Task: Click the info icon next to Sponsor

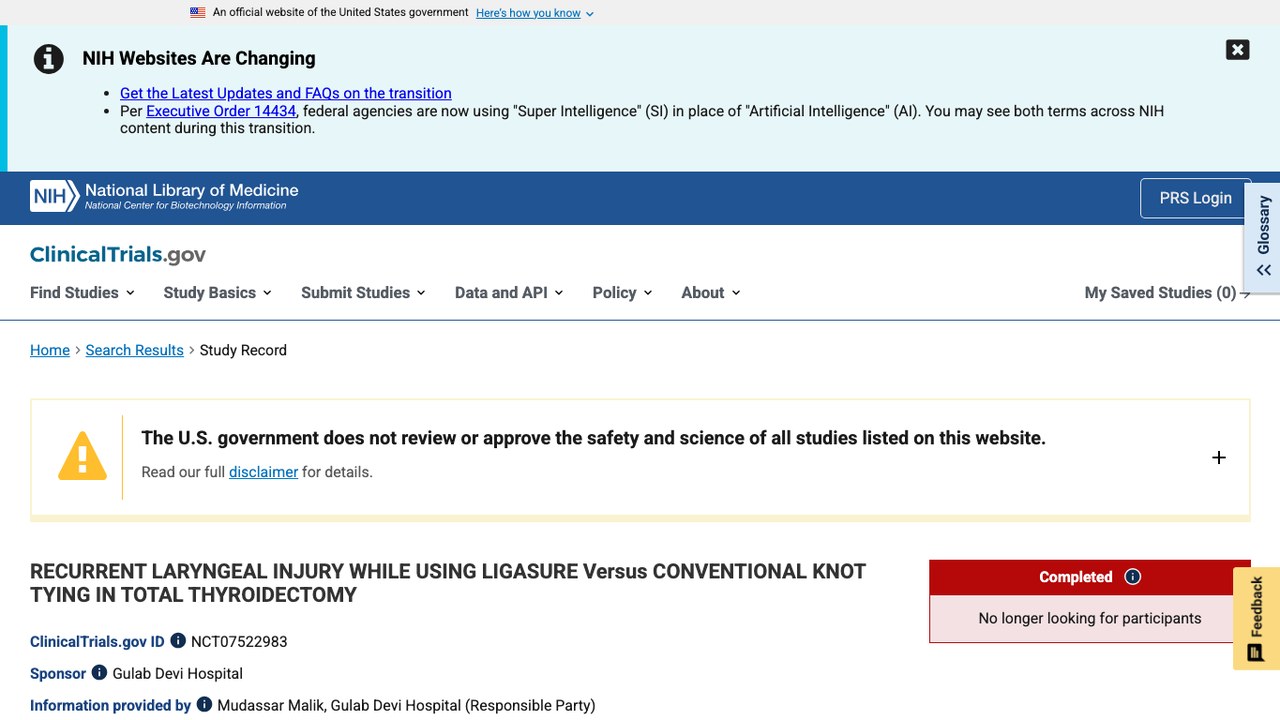Action: click(99, 673)
